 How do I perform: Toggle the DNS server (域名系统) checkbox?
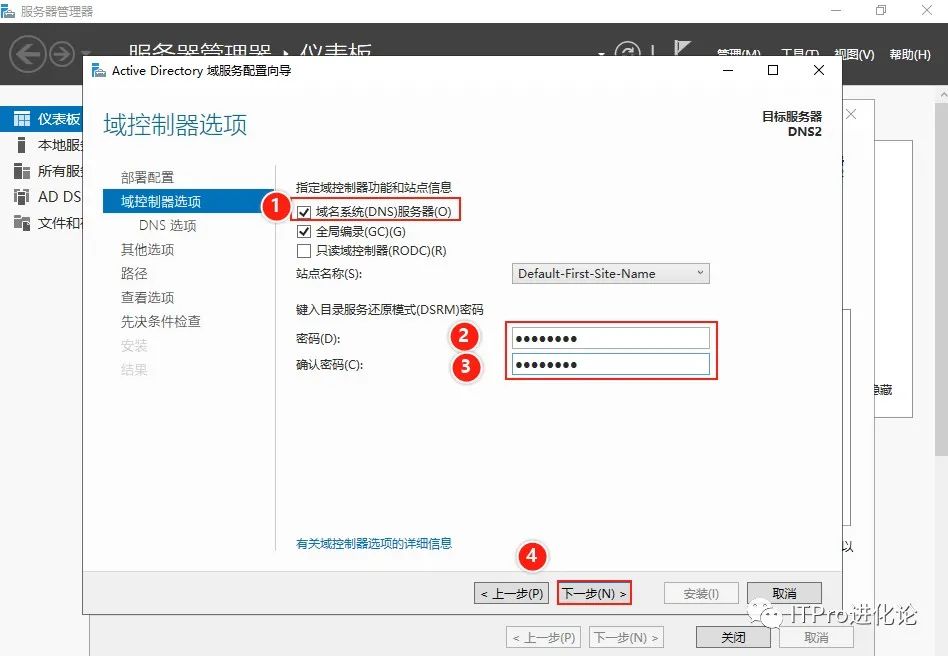pyautogui.click(x=304, y=212)
